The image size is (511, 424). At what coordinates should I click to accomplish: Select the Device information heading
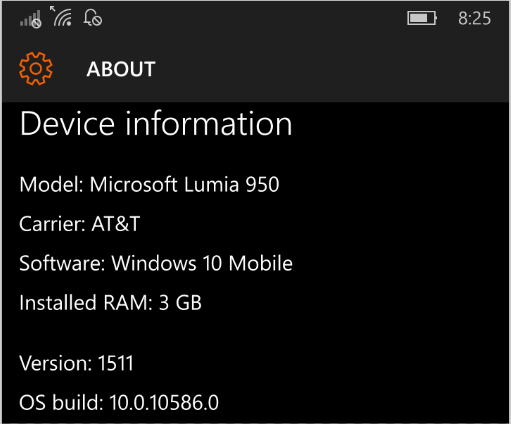(x=156, y=124)
